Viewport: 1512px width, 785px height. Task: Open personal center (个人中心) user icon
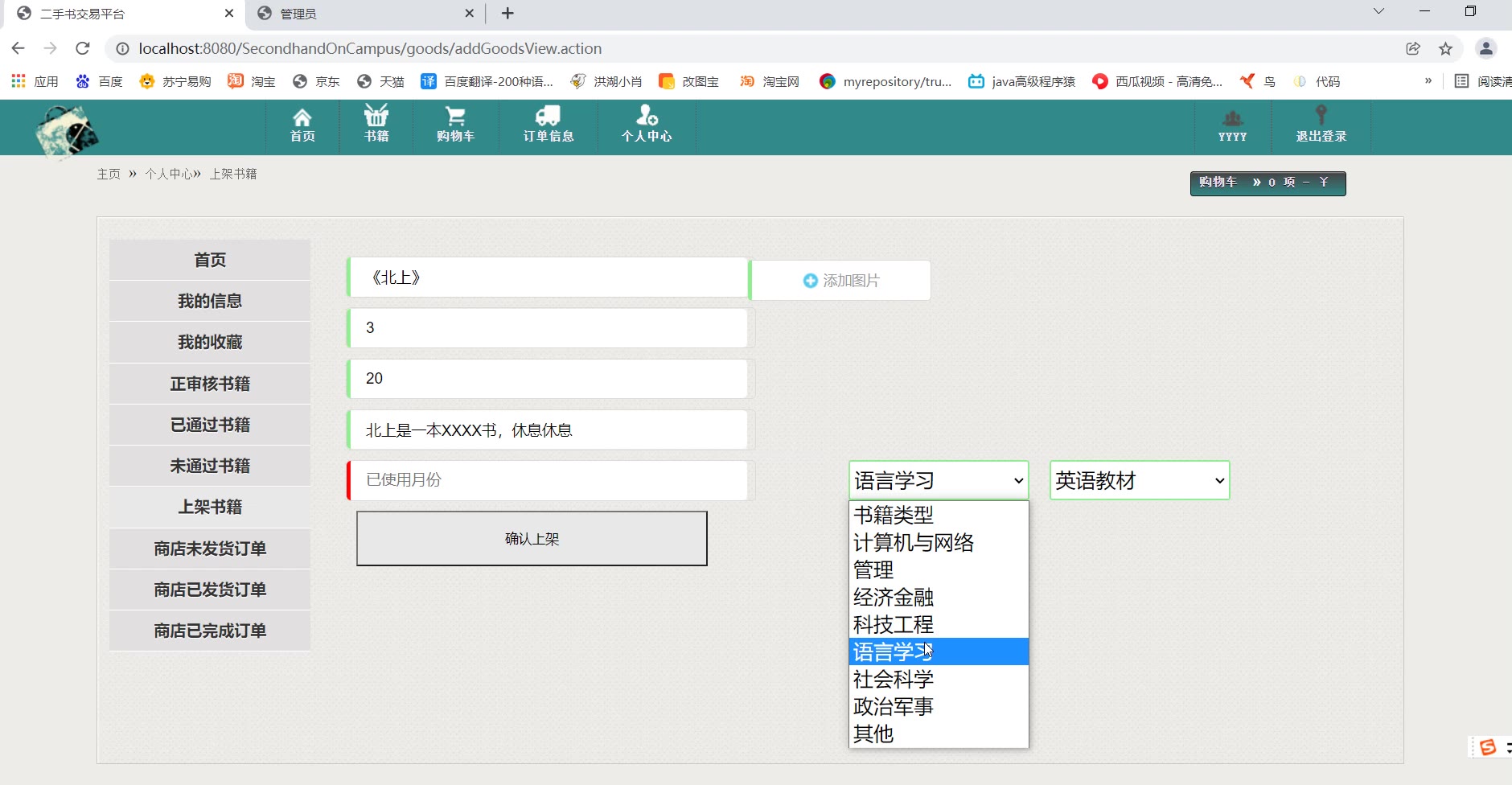(x=646, y=116)
